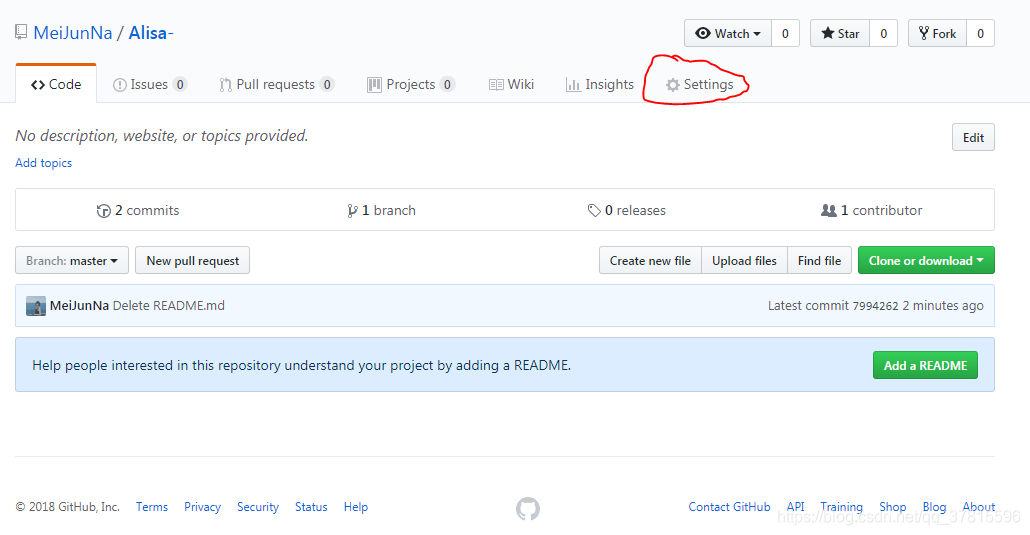Click the MeiJunNa avatar in the commit row
Viewport: 1030px width, 535px height.
click(36, 306)
